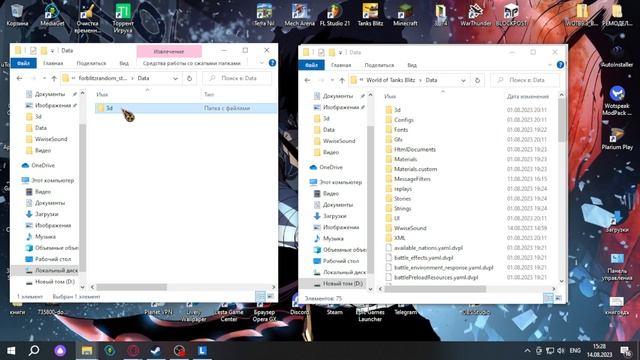Go back in the left Data window
Screen dimensions: 640x360
pyautogui.click(x=19, y=78)
